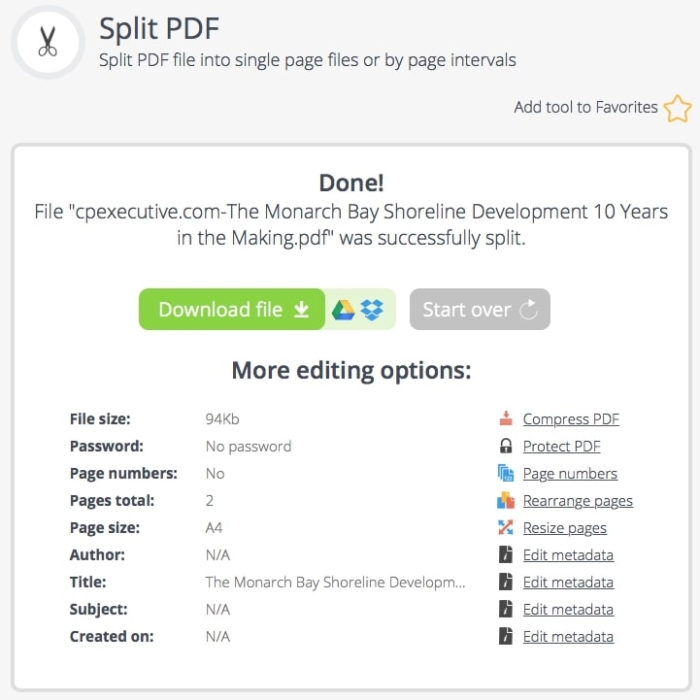
Task: Click the scissors Split PDF icon
Action: pyautogui.click(x=47, y=42)
